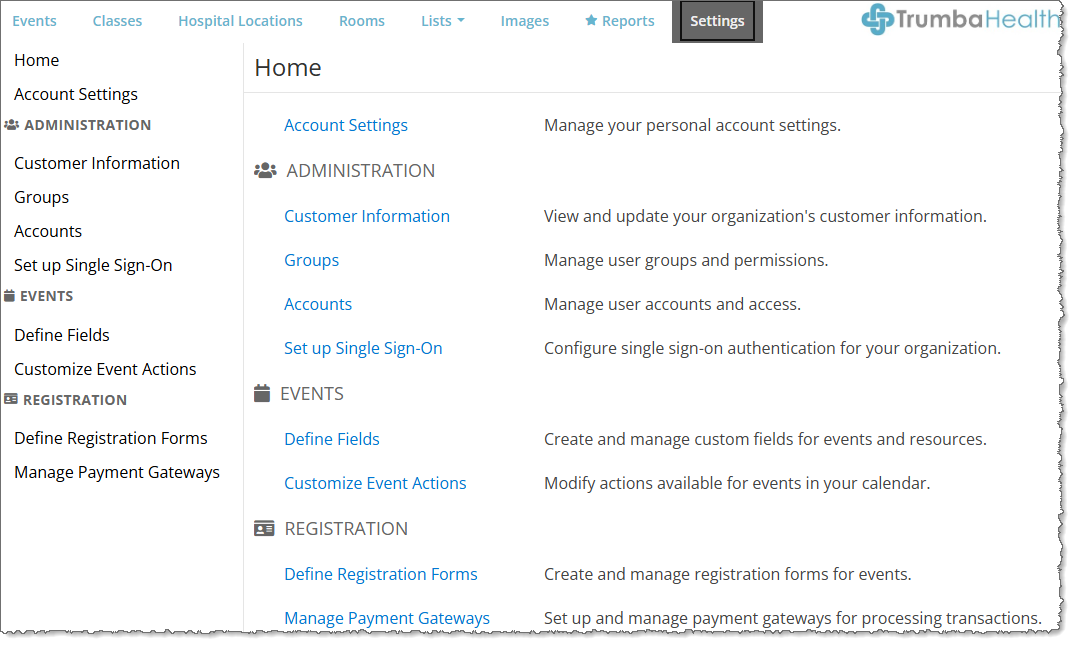This screenshot has width=1075, height=645.
Task: Click the TrumbaHealth logo
Action: tap(957, 18)
